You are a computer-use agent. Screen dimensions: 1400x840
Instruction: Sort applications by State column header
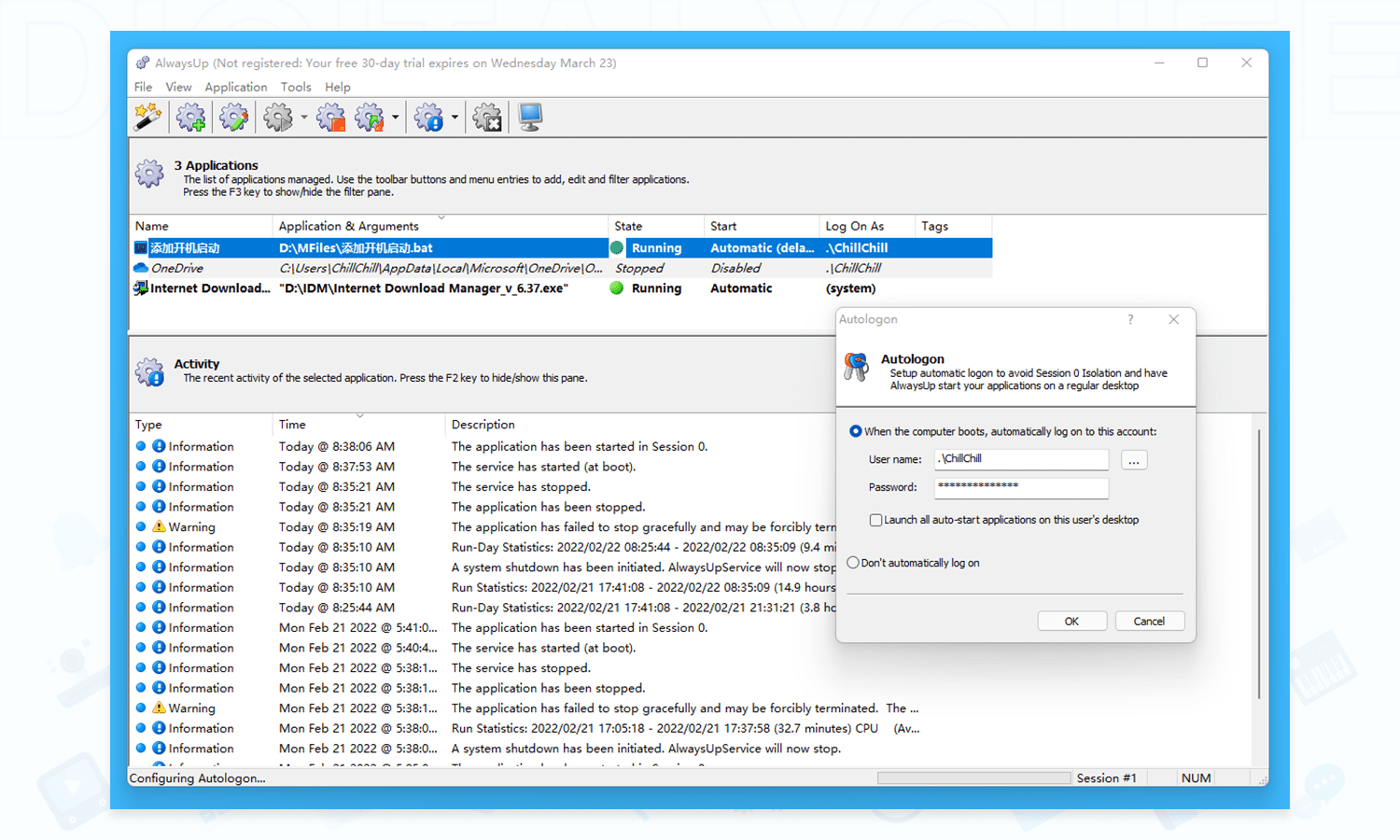tap(656, 226)
